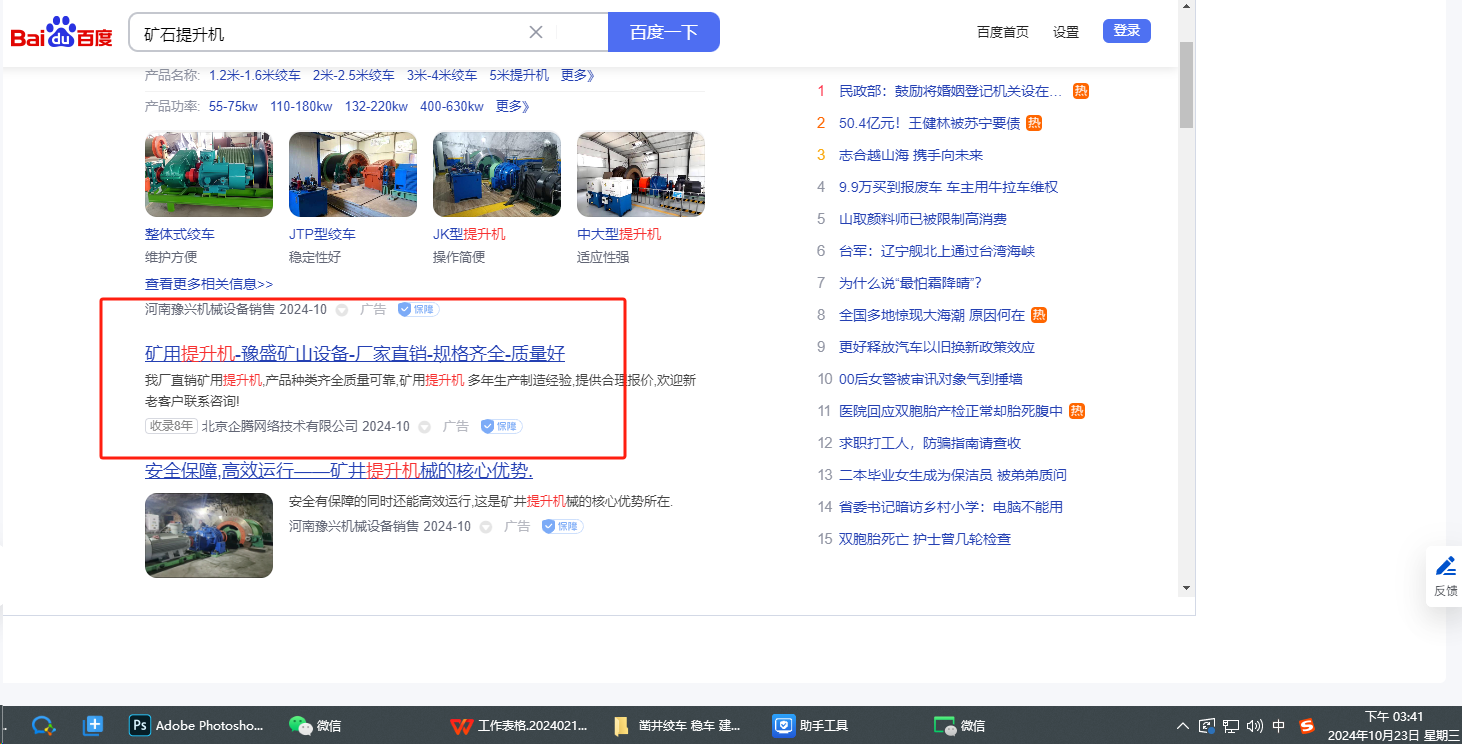
Task: Open hot search 医院回应双胞胎产检正常却胎死腹中
Action: [951, 411]
